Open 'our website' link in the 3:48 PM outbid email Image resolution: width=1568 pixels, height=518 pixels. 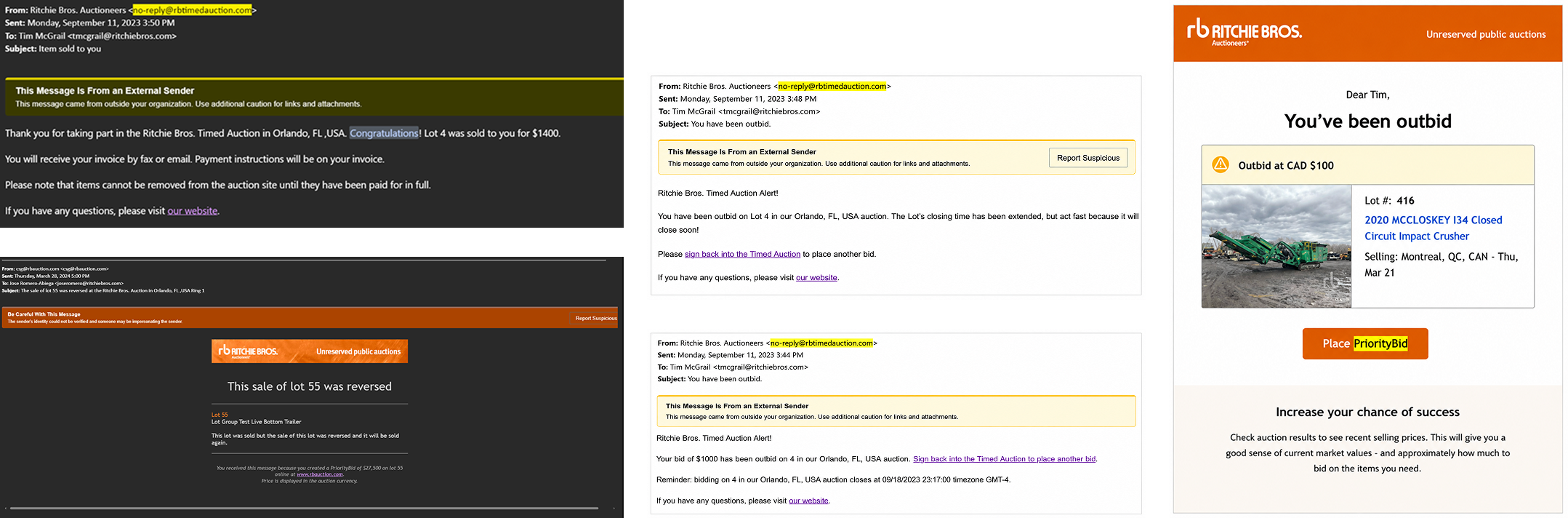pos(816,278)
